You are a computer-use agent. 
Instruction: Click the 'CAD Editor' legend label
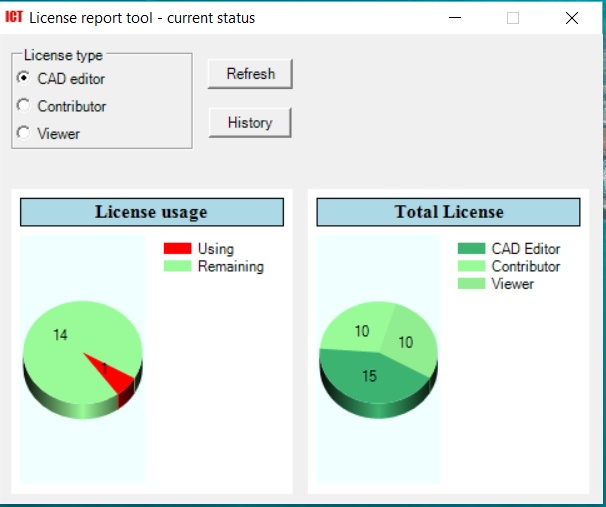[x=526, y=248]
